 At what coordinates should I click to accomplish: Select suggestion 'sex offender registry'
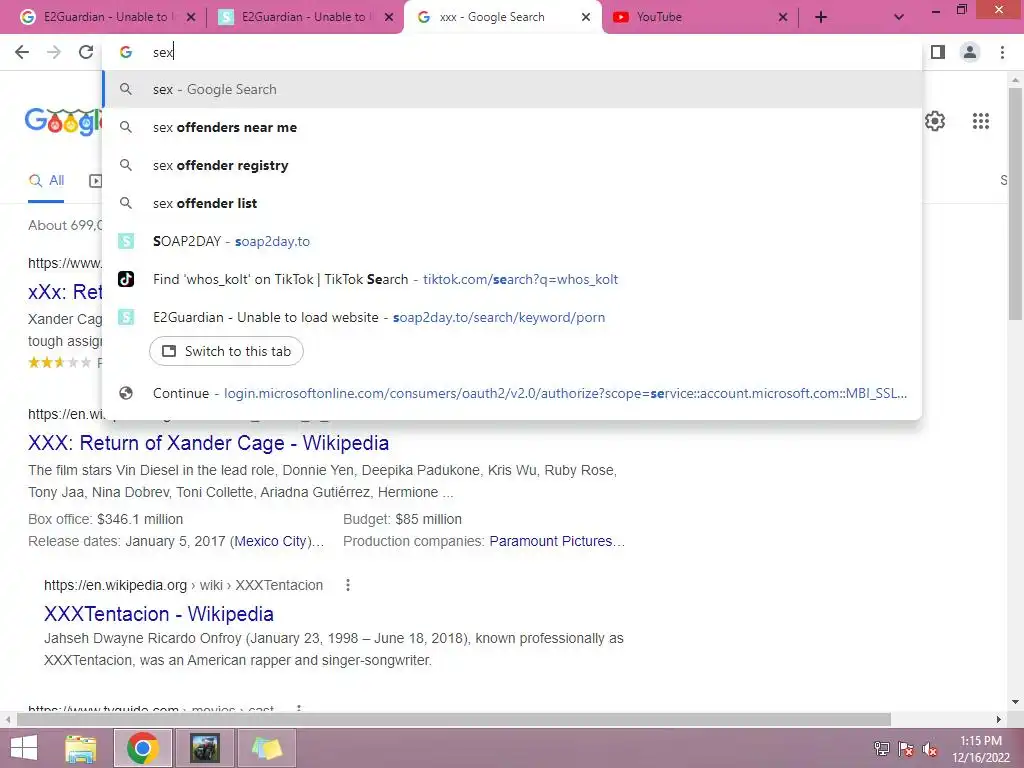coord(513,165)
